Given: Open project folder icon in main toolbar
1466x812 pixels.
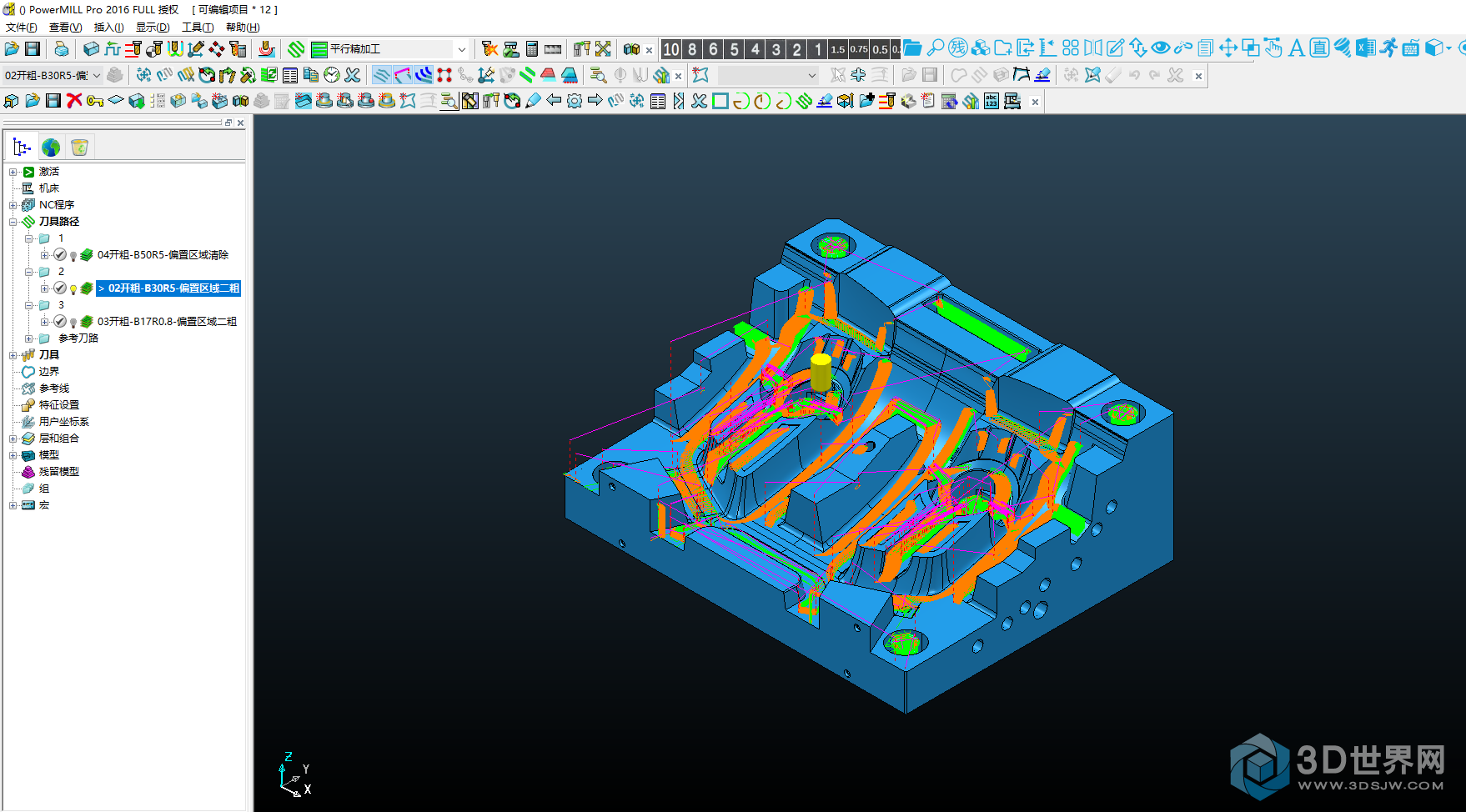Looking at the screenshot, I should tap(12, 49).
